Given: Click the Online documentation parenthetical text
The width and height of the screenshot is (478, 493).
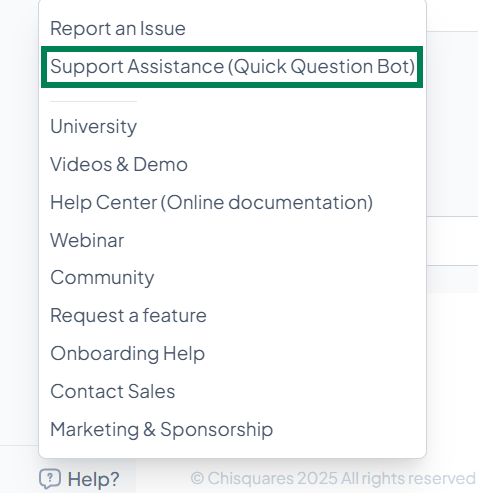Looking at the screenshot, I should [x=267, y=202].
